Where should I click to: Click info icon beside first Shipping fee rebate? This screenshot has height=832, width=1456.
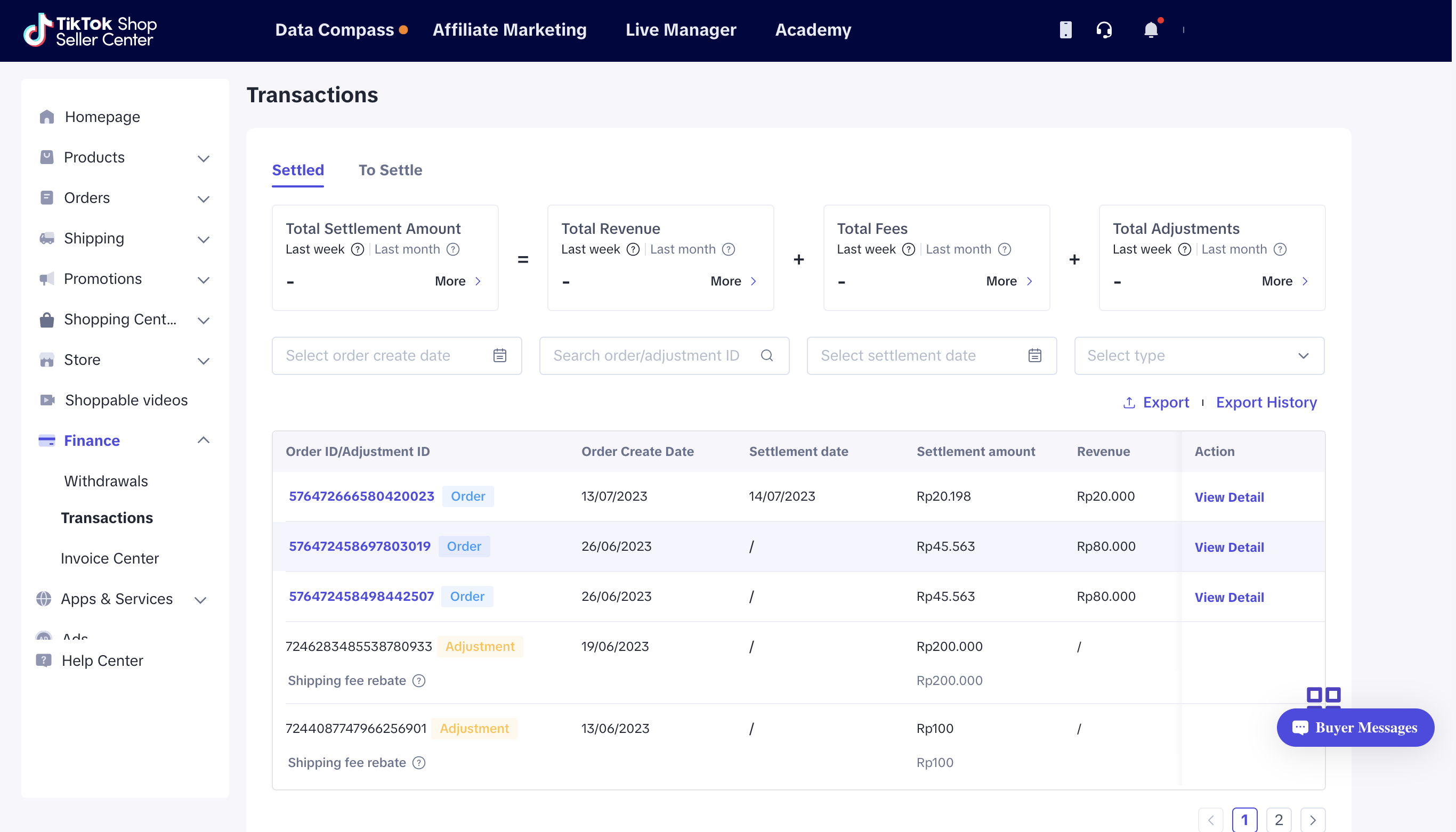click(x=419, y=681)
